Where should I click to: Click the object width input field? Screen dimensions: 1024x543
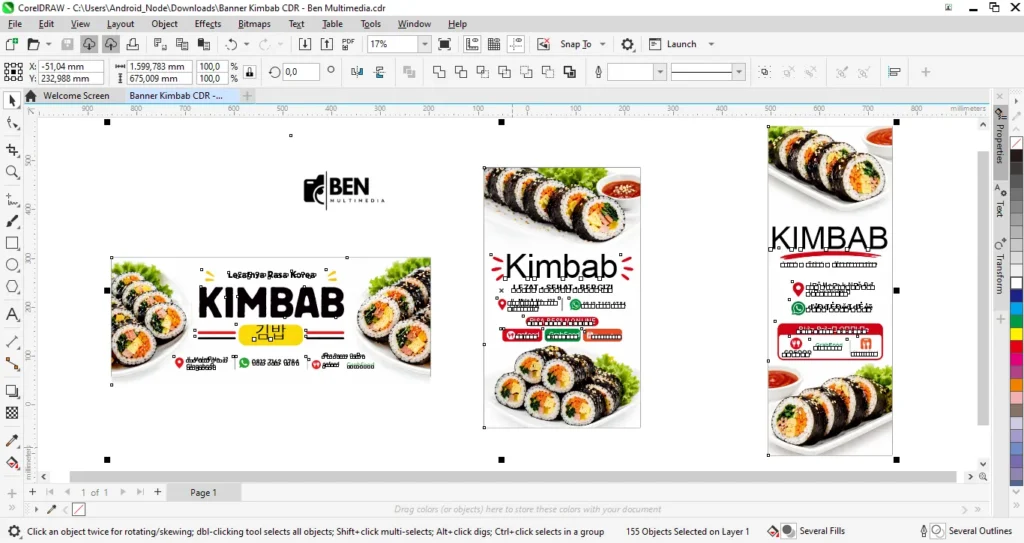pos(160,66)
